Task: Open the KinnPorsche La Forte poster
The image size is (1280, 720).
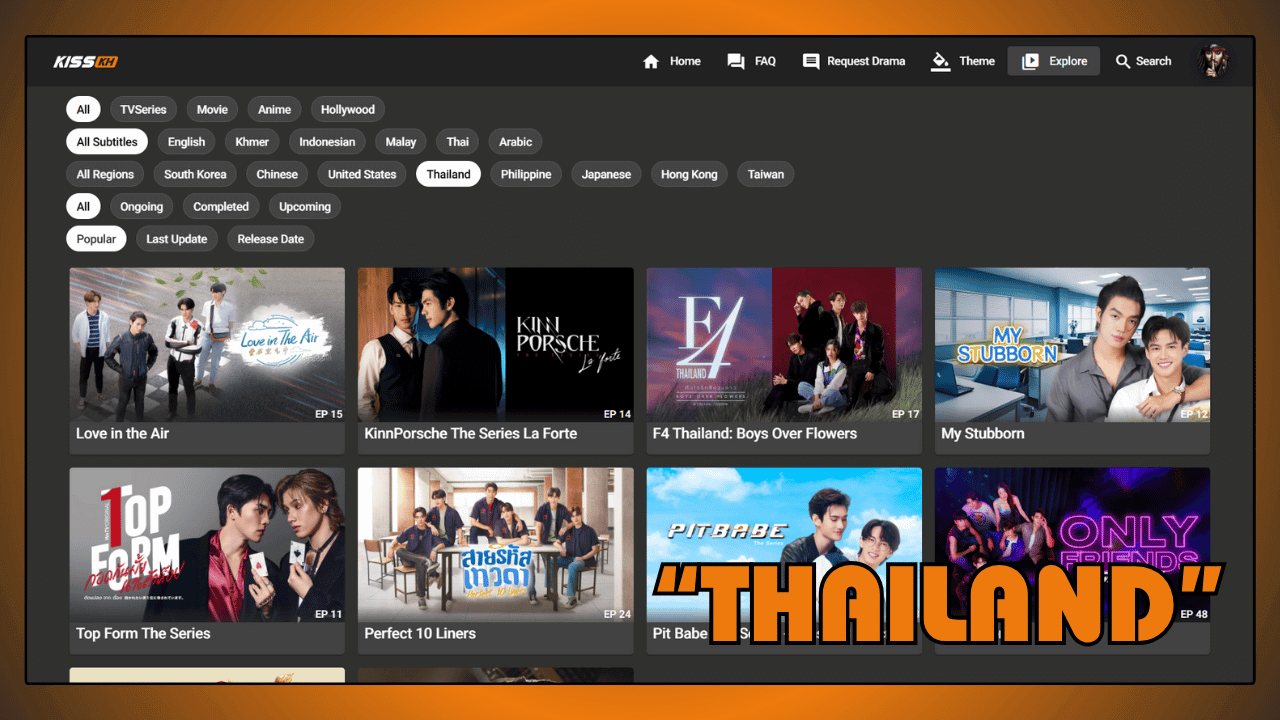Action: click(x=495, y=344)
